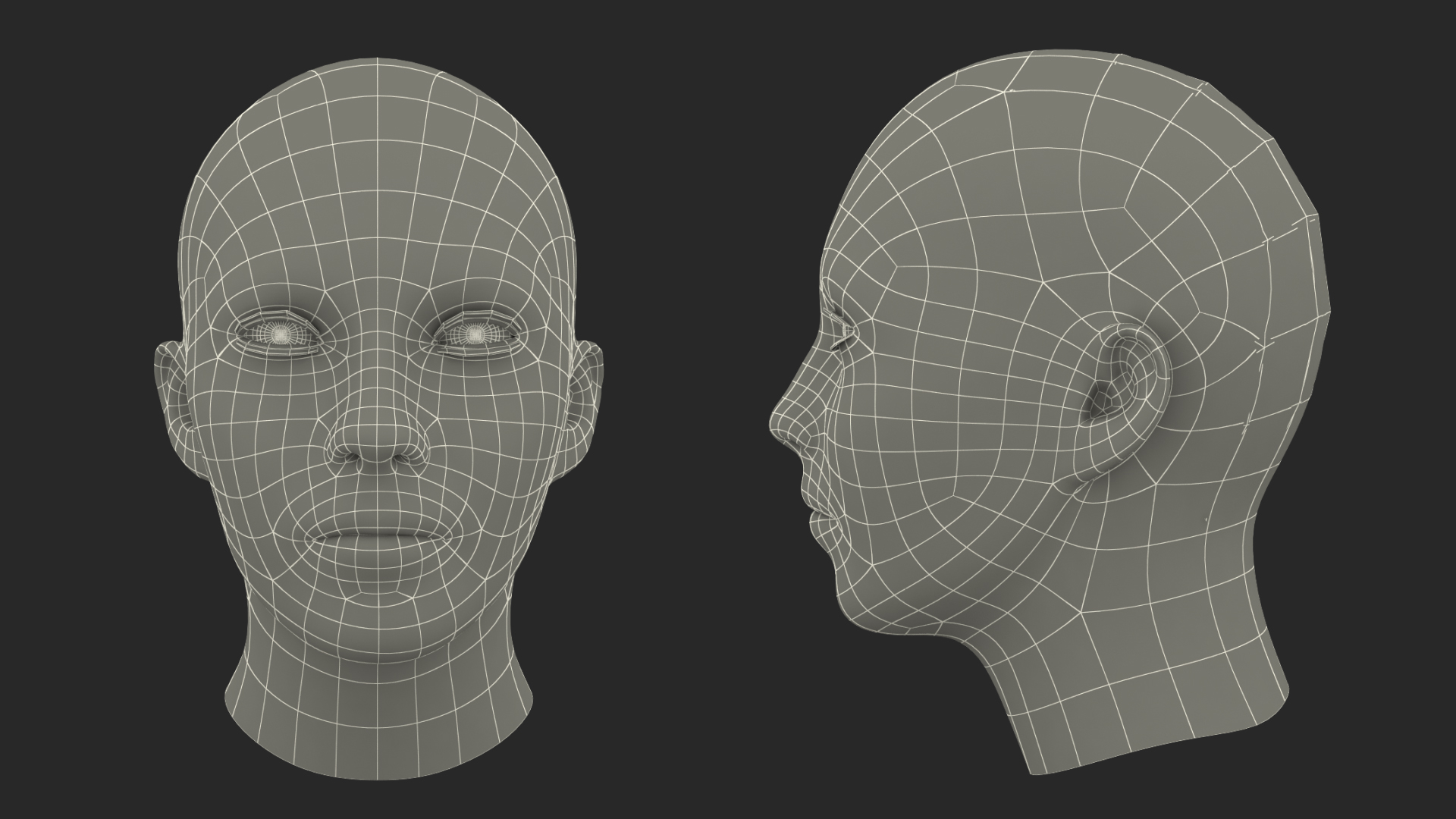Select the front-view head's left-side eye

click(281, 334)
